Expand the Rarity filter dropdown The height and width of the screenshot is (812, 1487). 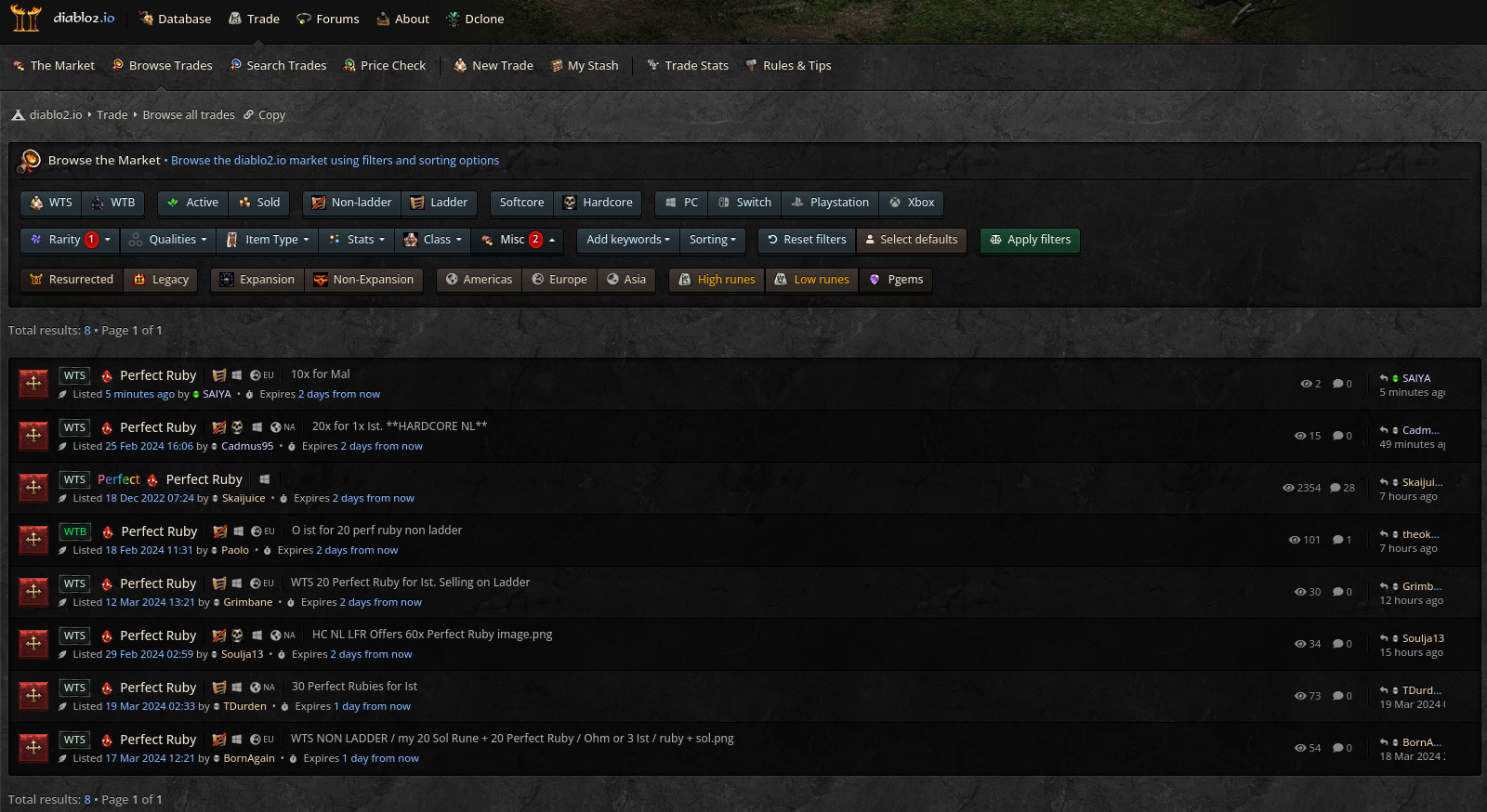[70, 240]
